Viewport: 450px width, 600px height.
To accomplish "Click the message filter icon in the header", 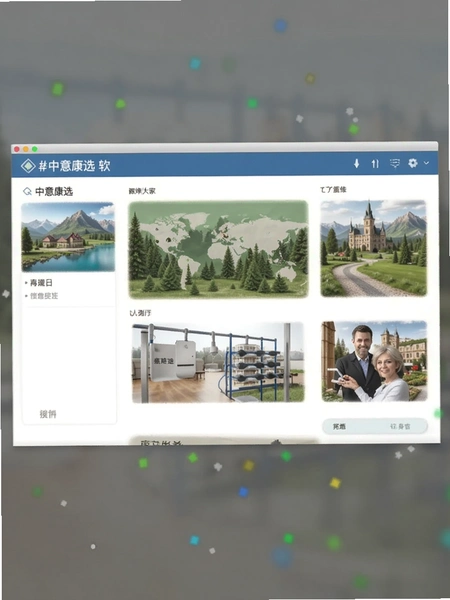I will click(395, 163).
